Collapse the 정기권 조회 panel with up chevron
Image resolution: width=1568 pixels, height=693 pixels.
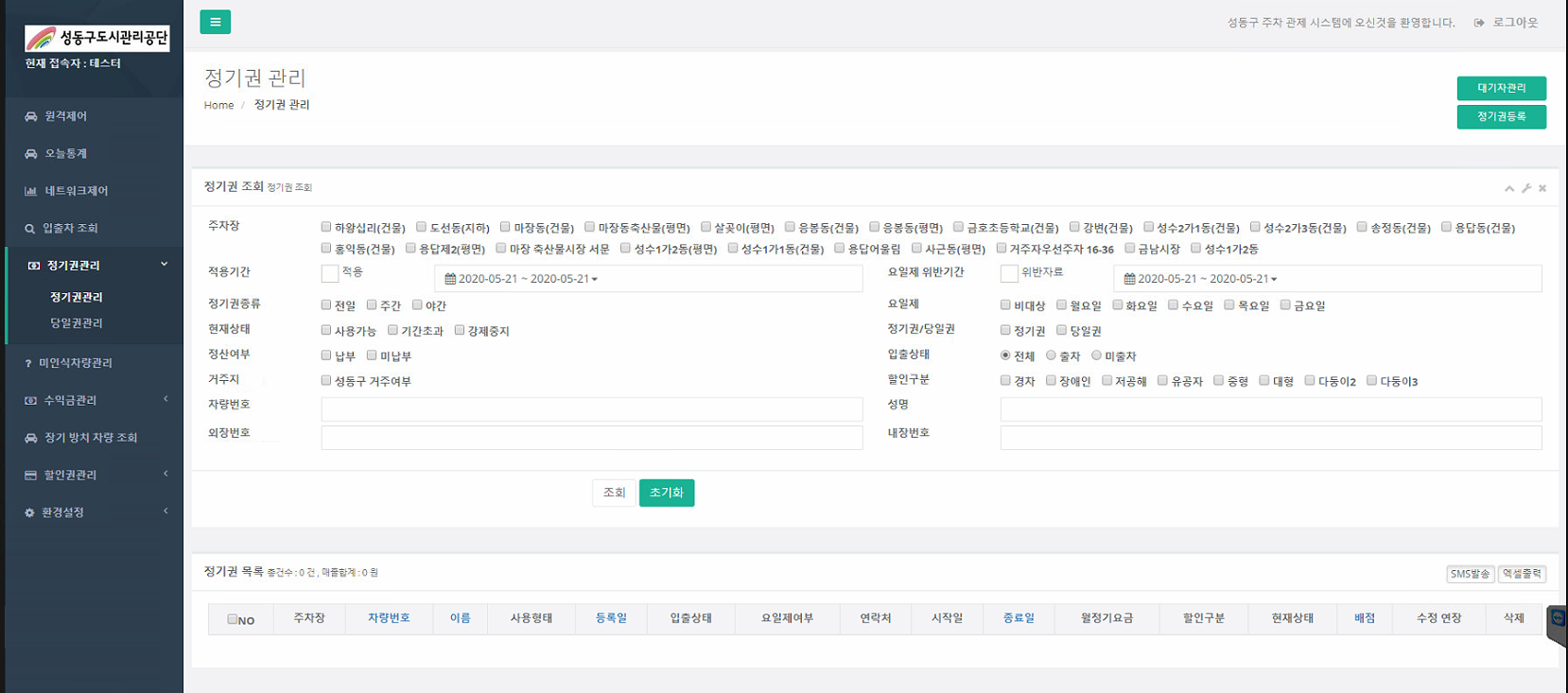point(1509,188)
